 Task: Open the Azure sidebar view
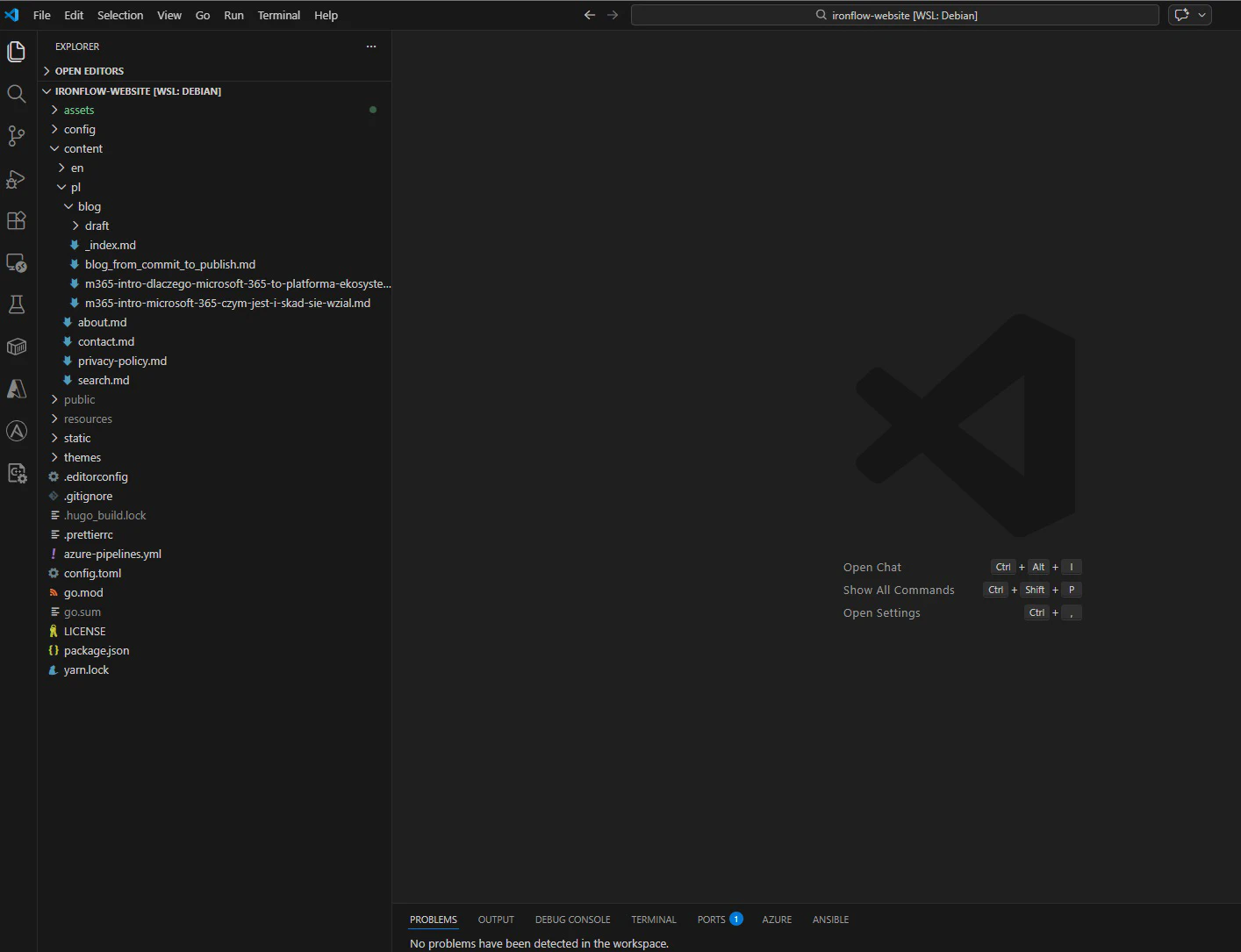[16, 389]
